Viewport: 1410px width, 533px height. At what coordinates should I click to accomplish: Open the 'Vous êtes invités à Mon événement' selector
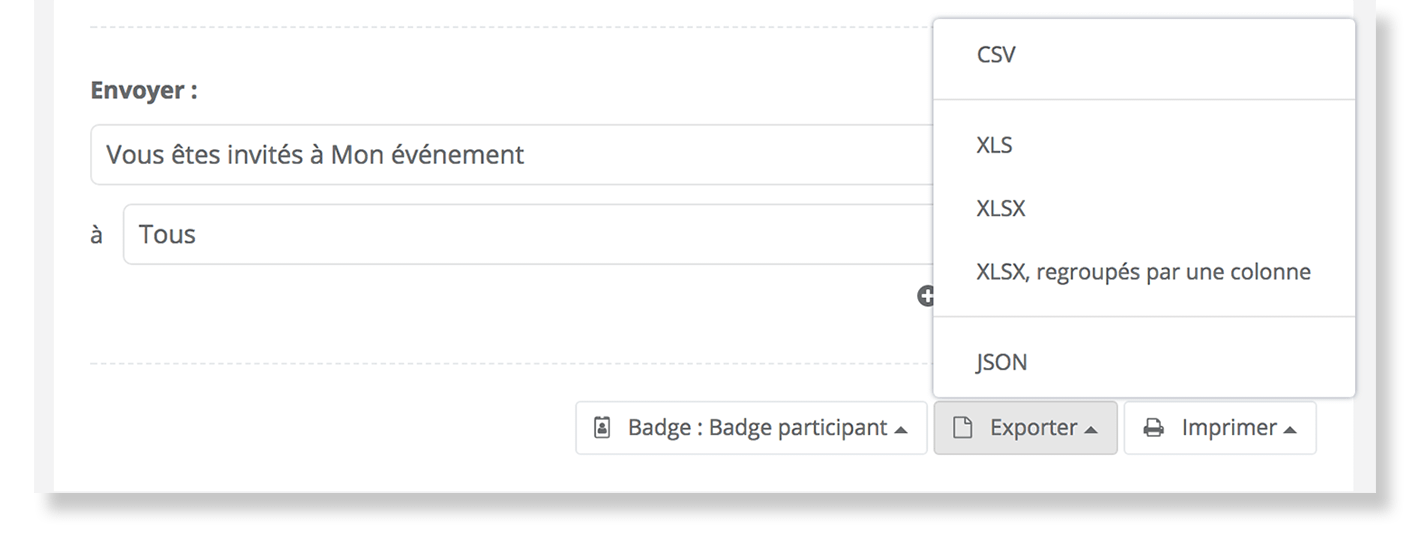click(x=512, y=155)
